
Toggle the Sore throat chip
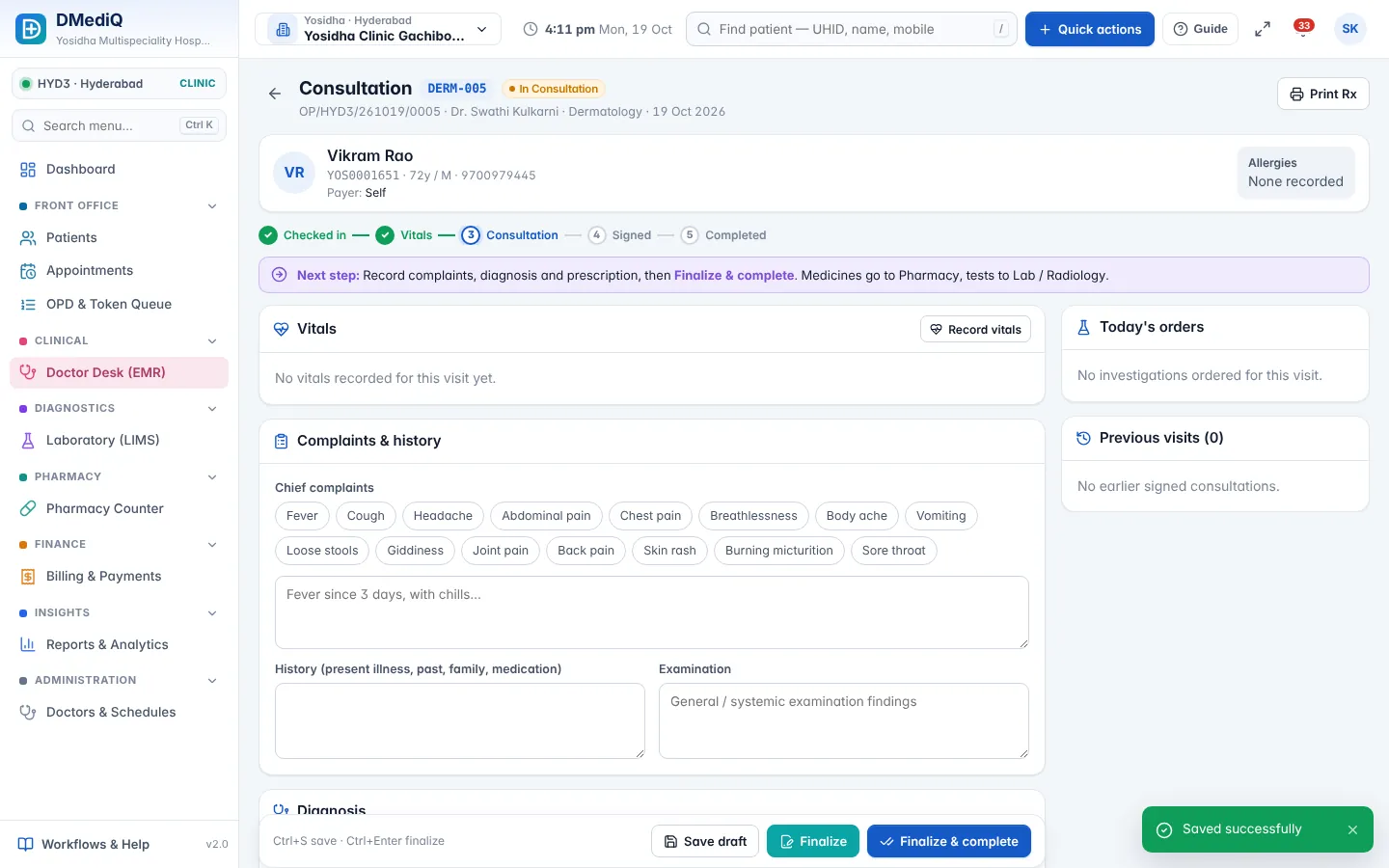tap(893, 551)
